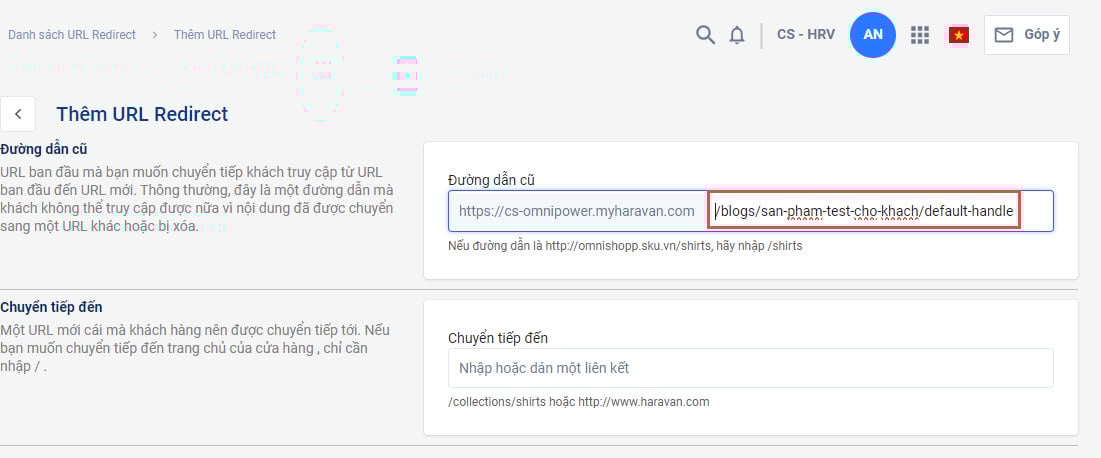Click the Chuyển tiếp đến link input
Viewport: 1101px width, 458px height.
pos(750,368)
